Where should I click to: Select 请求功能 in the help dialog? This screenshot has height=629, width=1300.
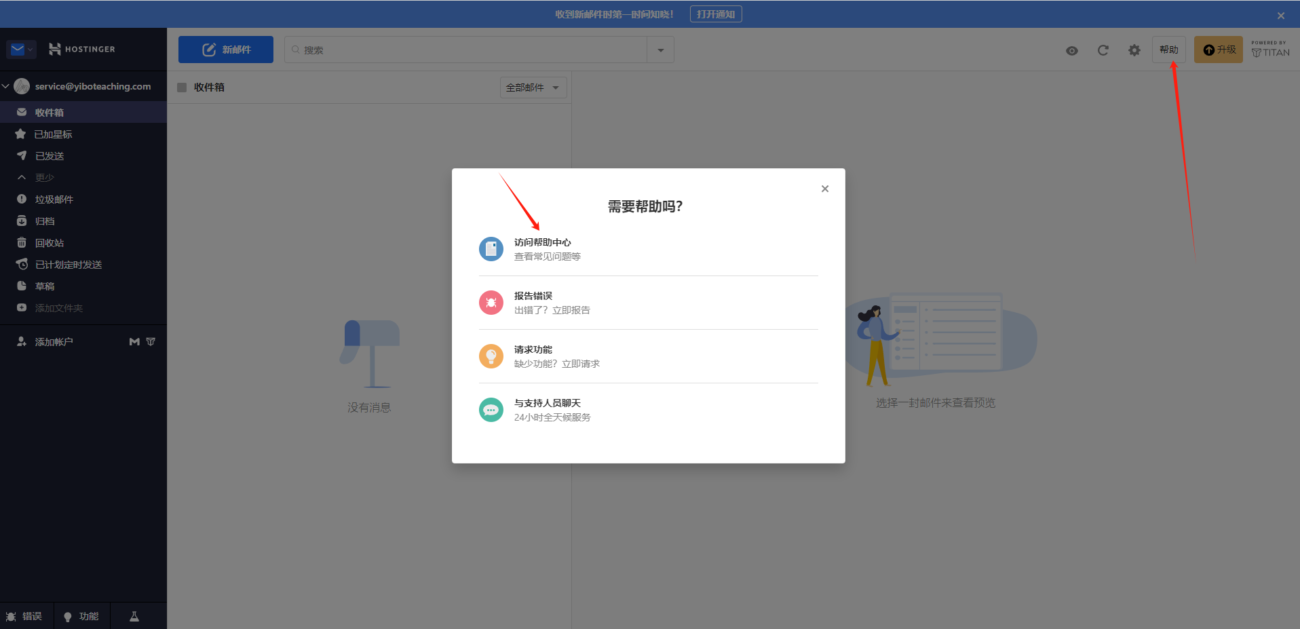pos(648,356)
